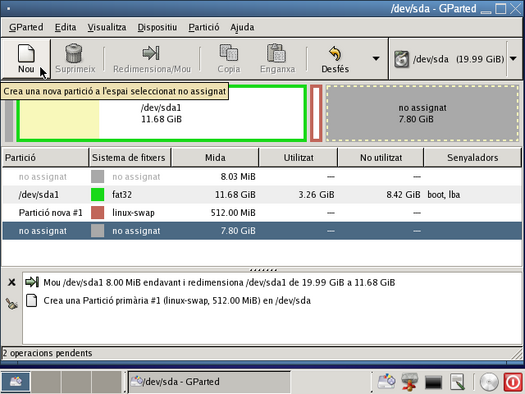This screenshot has height=394, width=525.
Task: Select the /dev/sda1 partition row
Action: 262,194
